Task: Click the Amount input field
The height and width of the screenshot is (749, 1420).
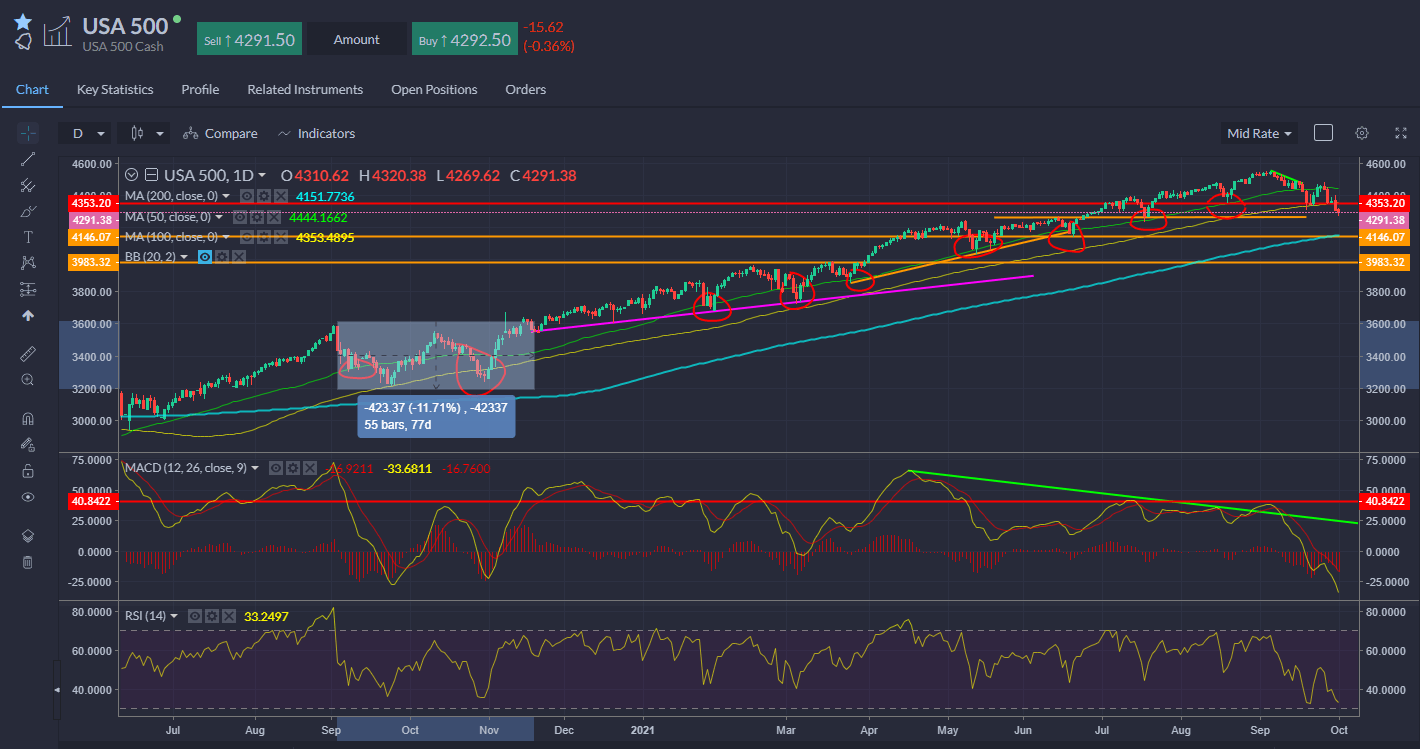Action: pos(357,40)
